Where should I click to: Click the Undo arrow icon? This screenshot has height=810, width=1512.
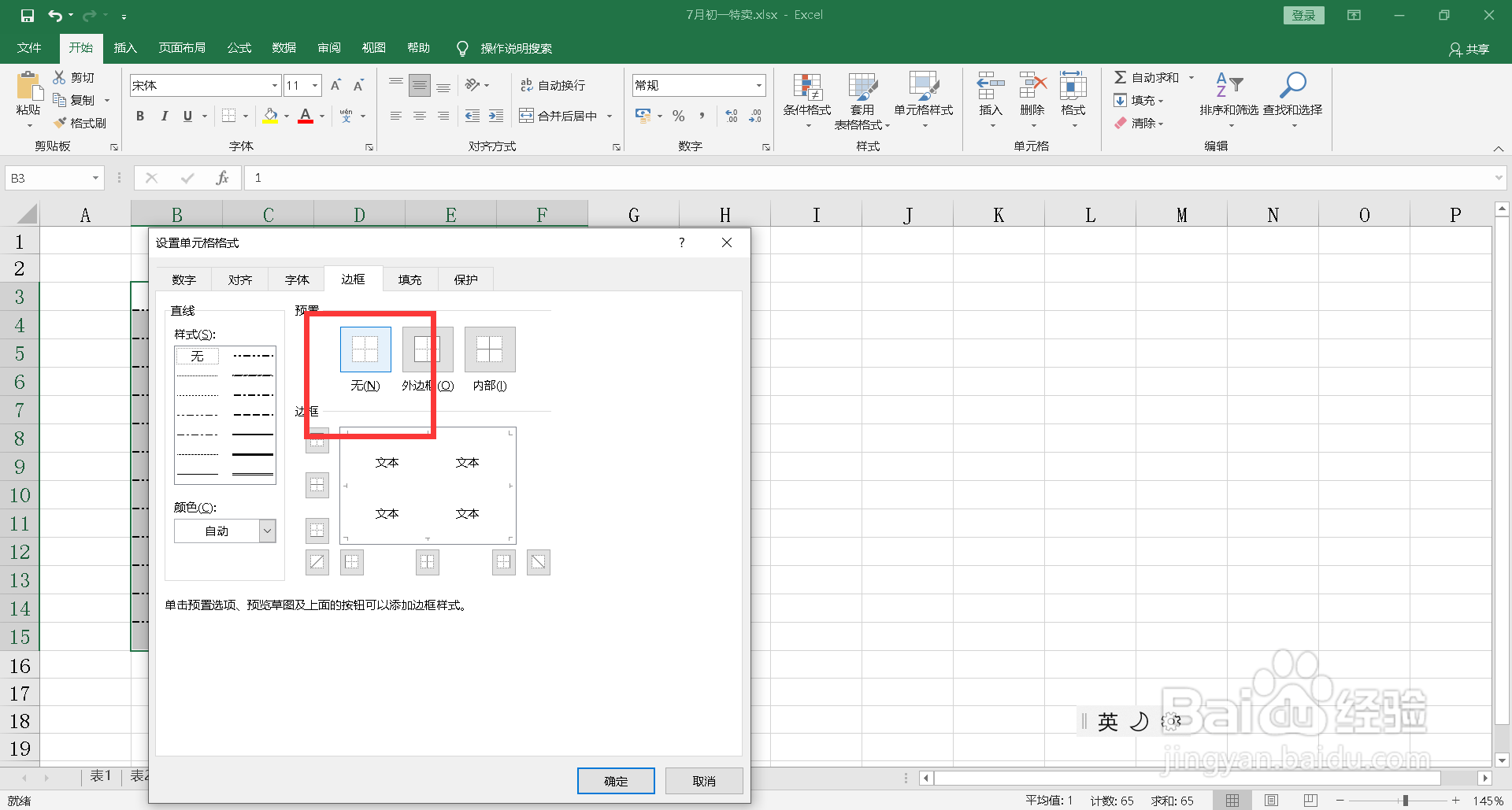click(x=55, y=15)
